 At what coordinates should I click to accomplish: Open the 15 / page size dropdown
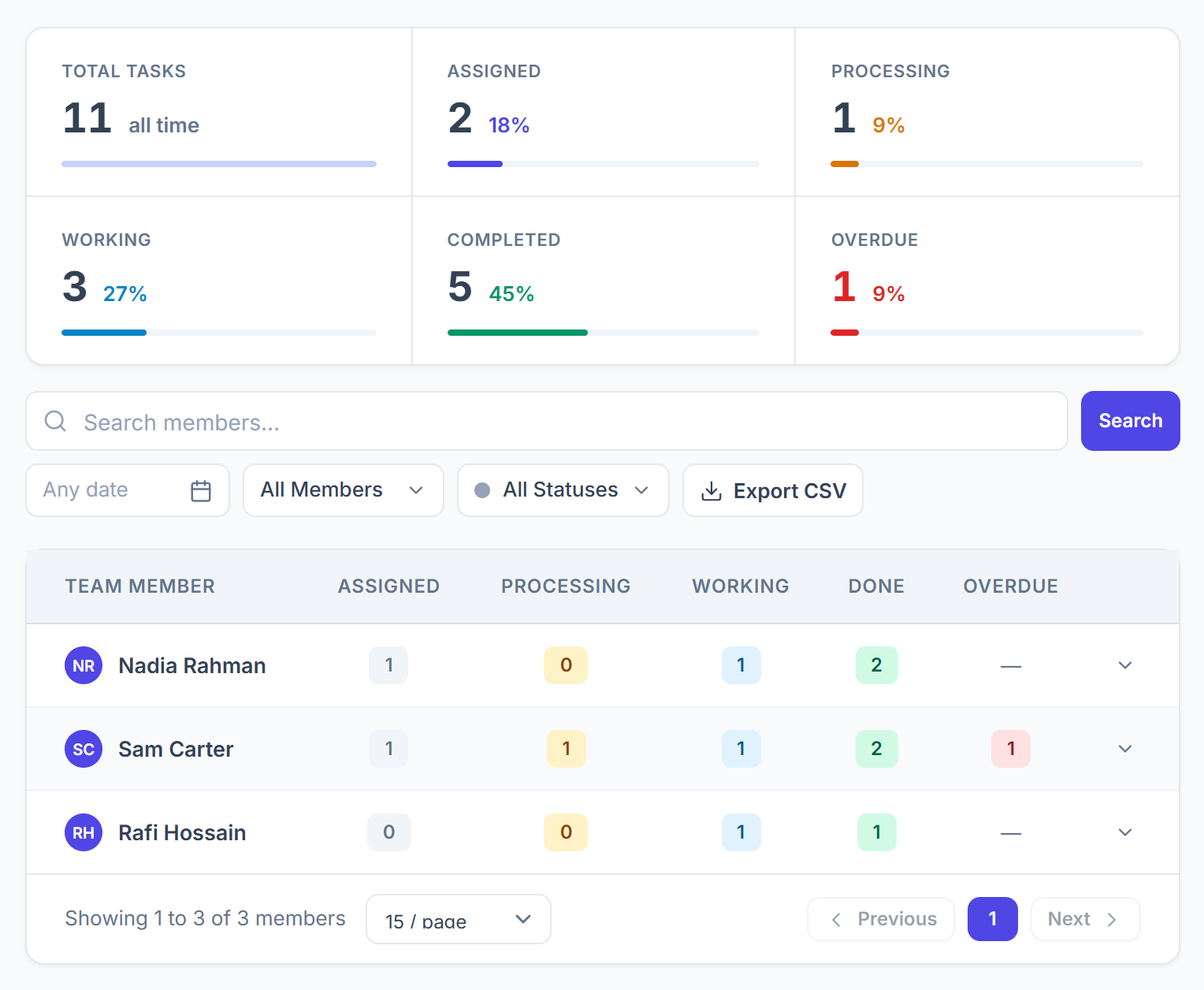tap(459, 919)
